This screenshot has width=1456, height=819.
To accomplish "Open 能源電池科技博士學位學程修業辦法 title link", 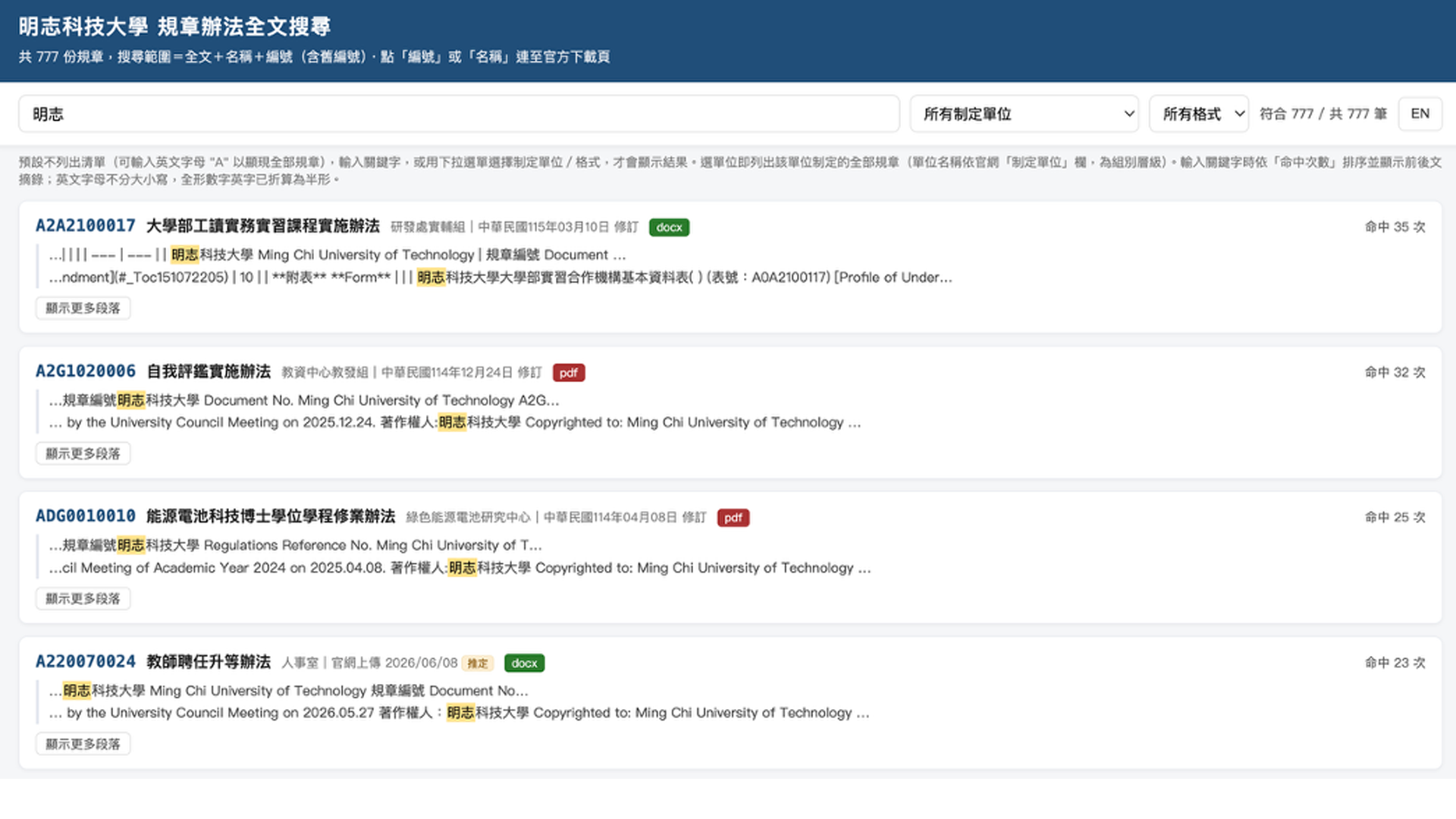I will (x=271, y=516).
